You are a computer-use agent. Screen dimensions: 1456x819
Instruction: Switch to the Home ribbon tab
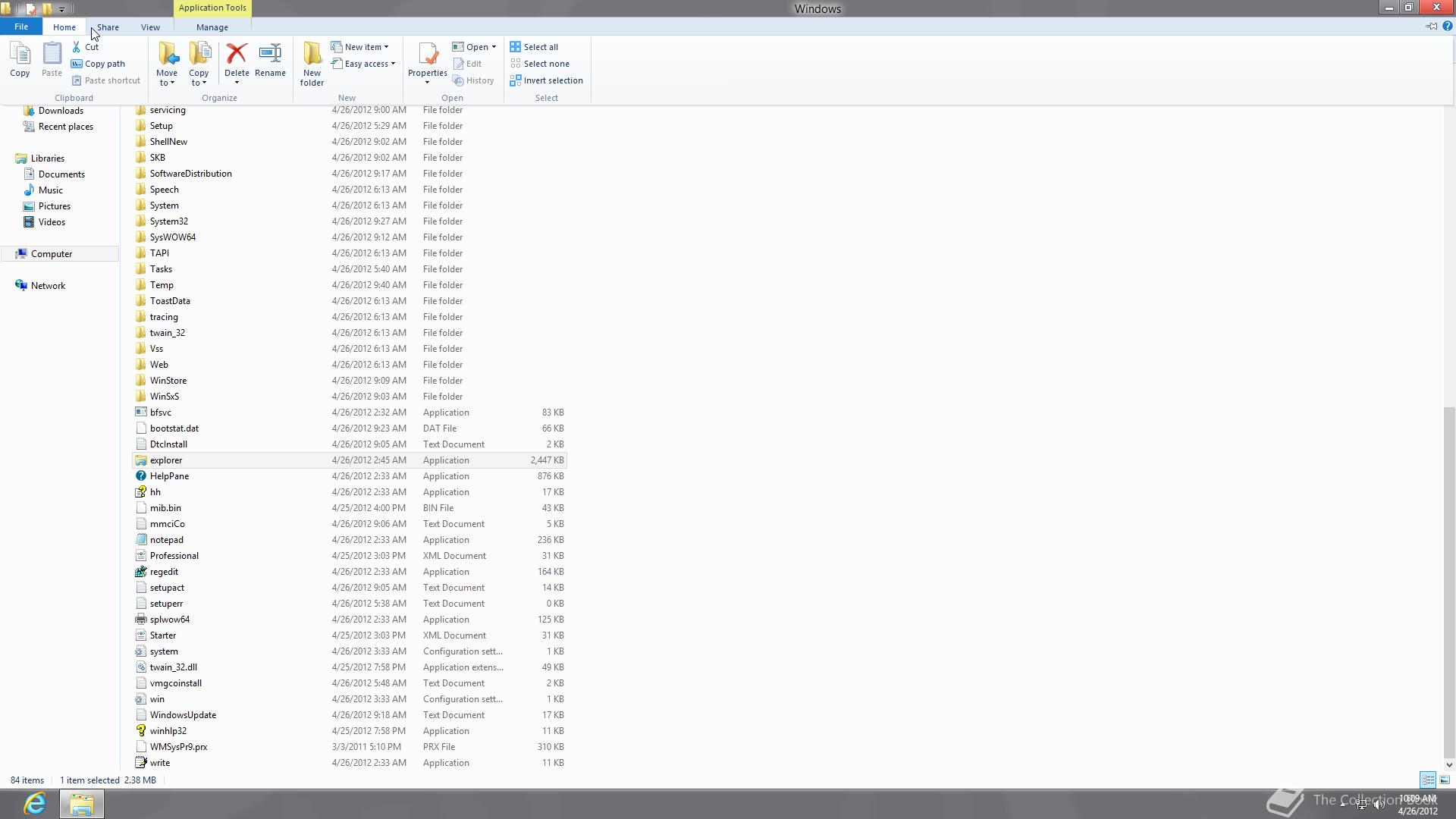click(64, 27)
